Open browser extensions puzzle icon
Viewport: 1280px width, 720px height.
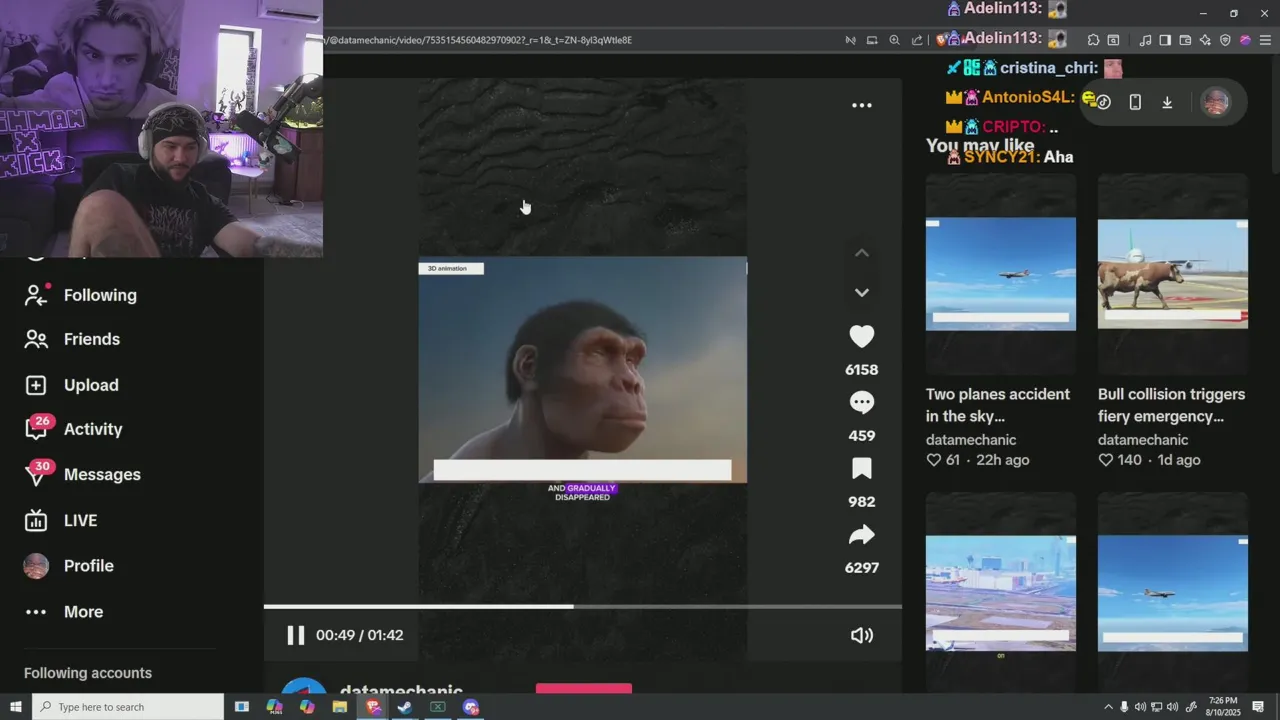tap(1093, 40)
